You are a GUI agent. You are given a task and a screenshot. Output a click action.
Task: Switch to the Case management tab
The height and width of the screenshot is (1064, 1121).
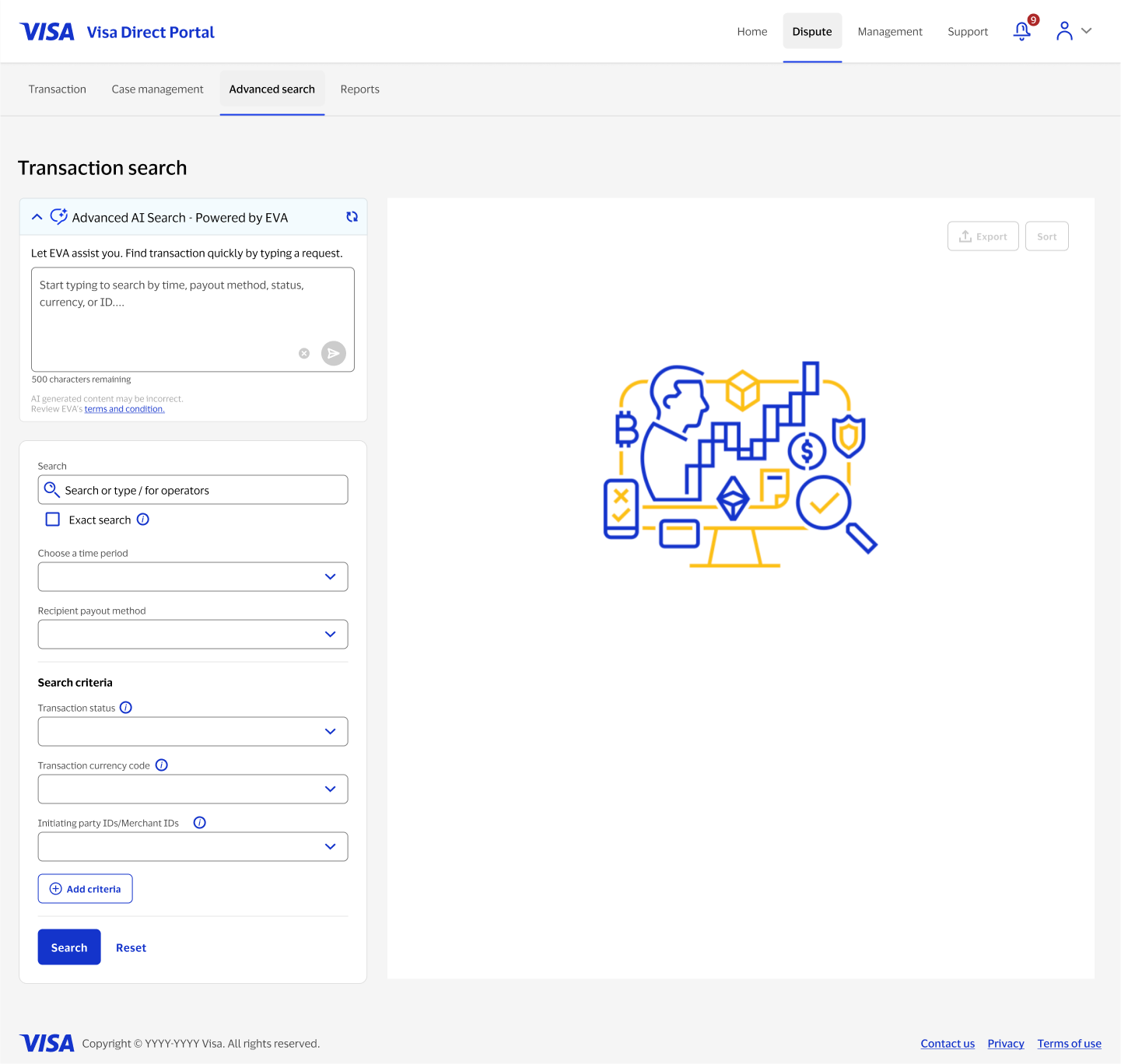[157, 89]
